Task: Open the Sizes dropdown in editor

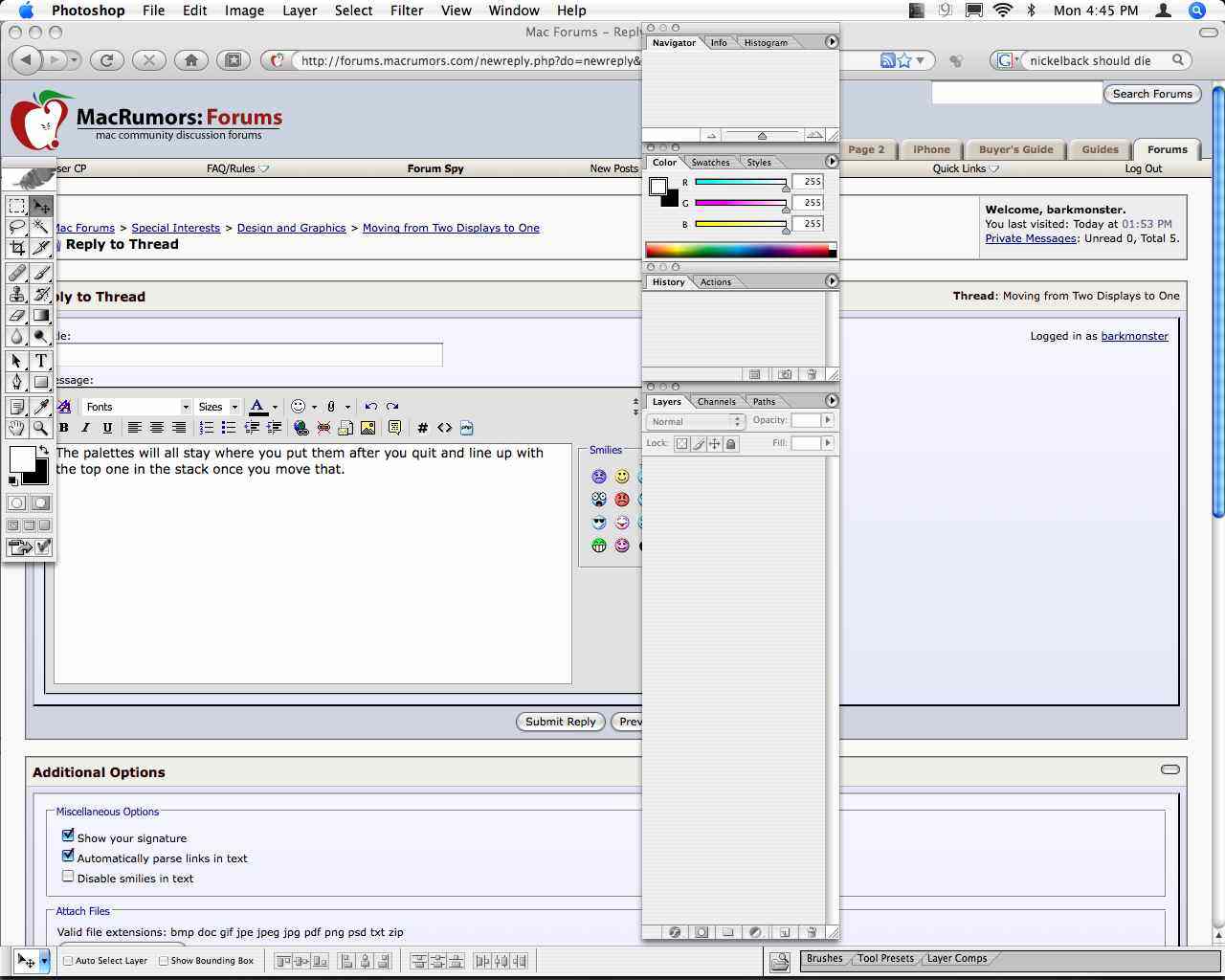Action: 217,407
